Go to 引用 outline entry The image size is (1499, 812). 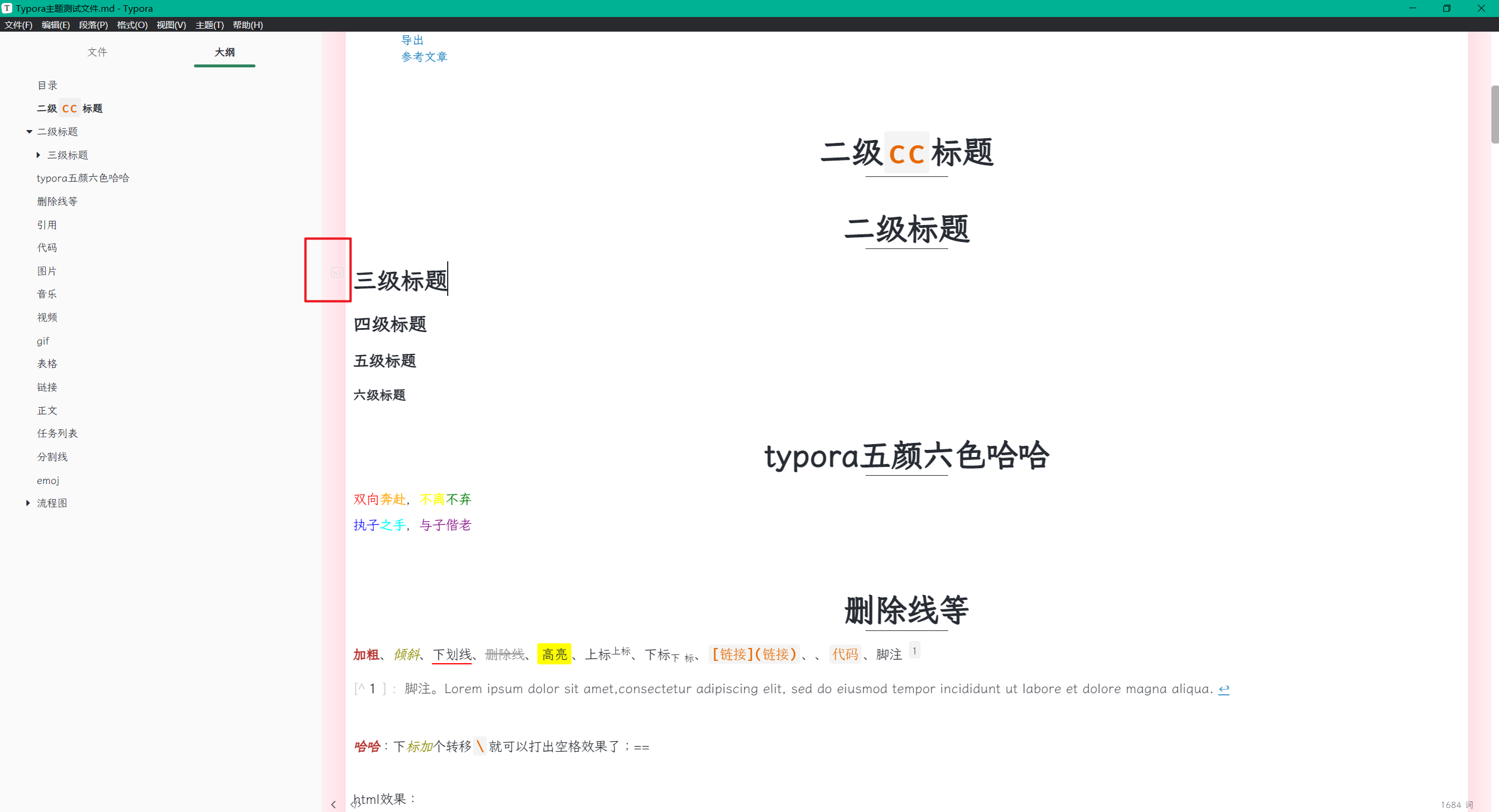click(x=47, y=225)
